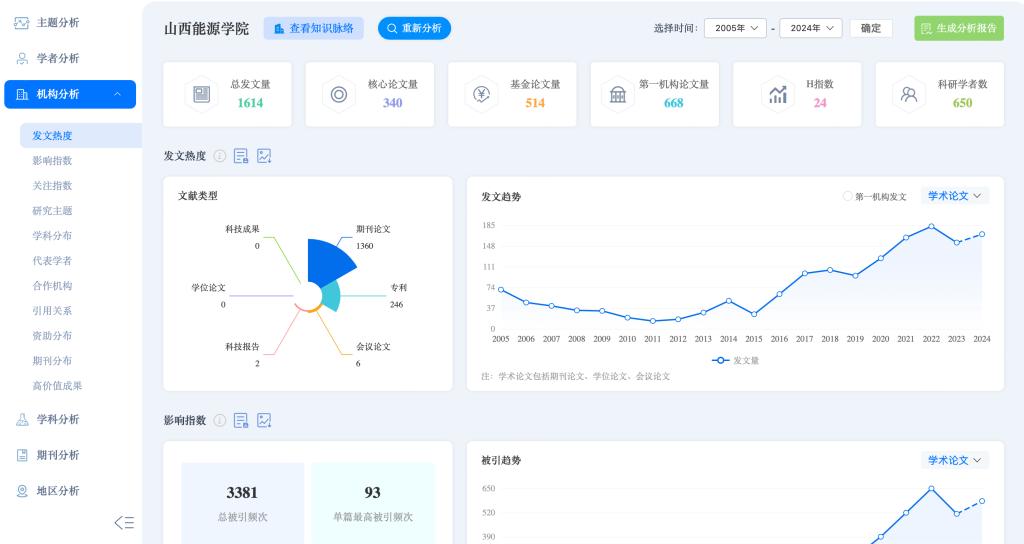Open 主题分析 in the sidebar
This screenshot has width=1024, height=544.
[58, 22]
